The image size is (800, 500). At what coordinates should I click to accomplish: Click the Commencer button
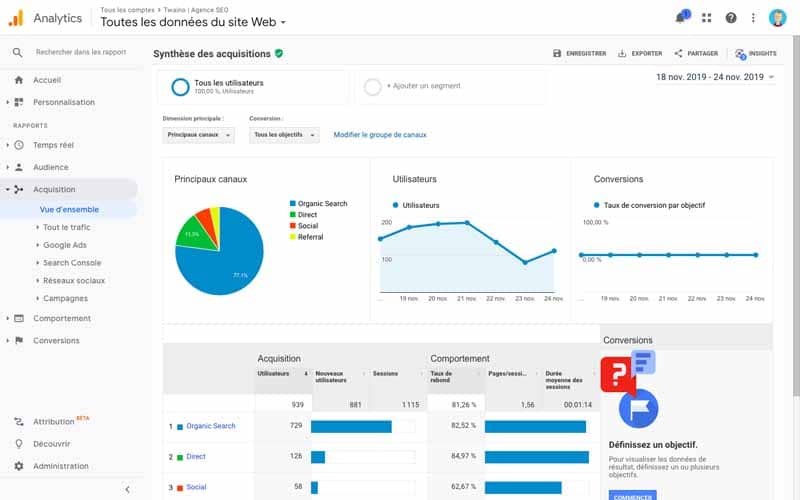[633, 495]
